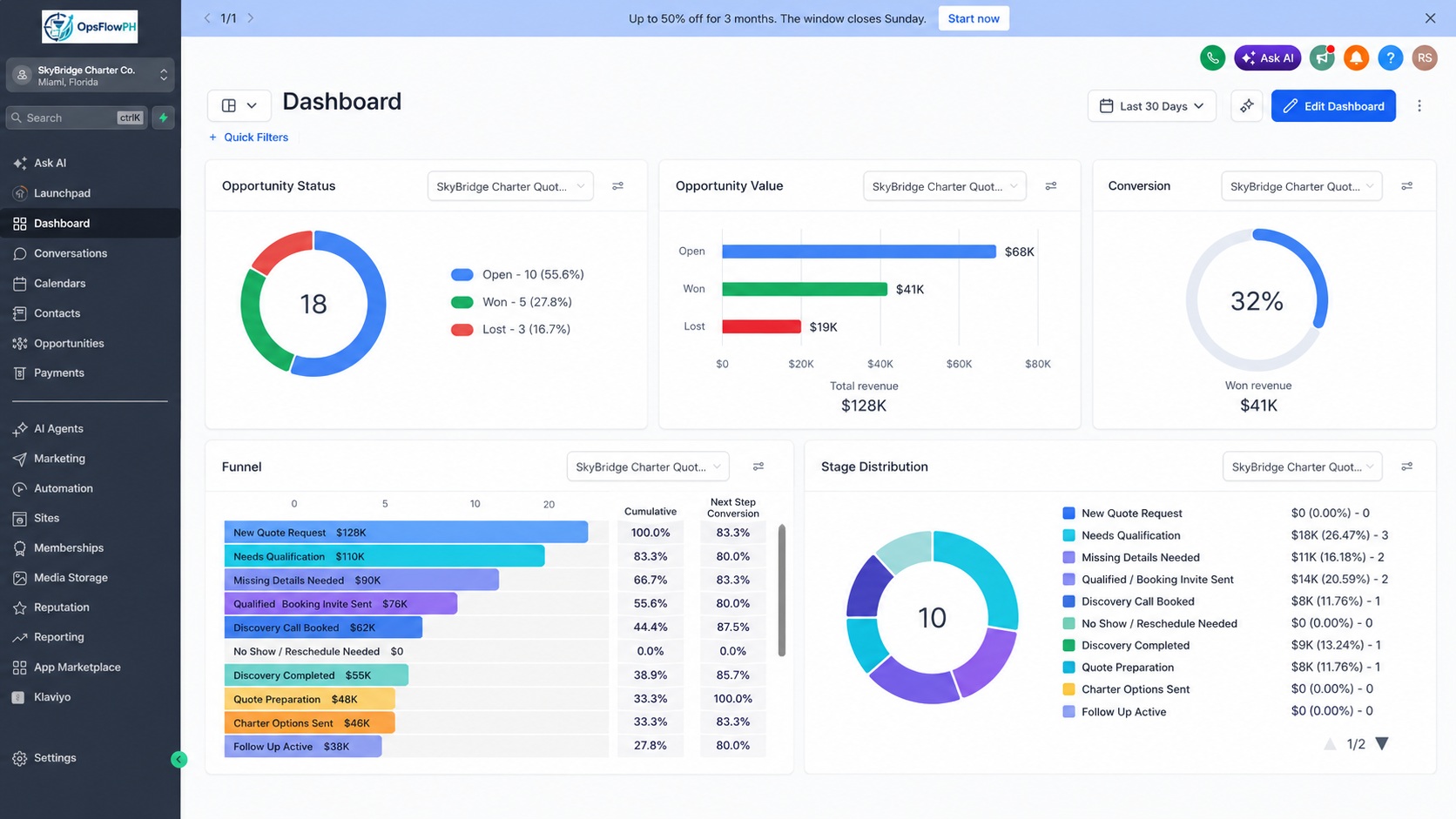Open Ask AI in the sidebar
1456x819 pixels.
[91, 163]
